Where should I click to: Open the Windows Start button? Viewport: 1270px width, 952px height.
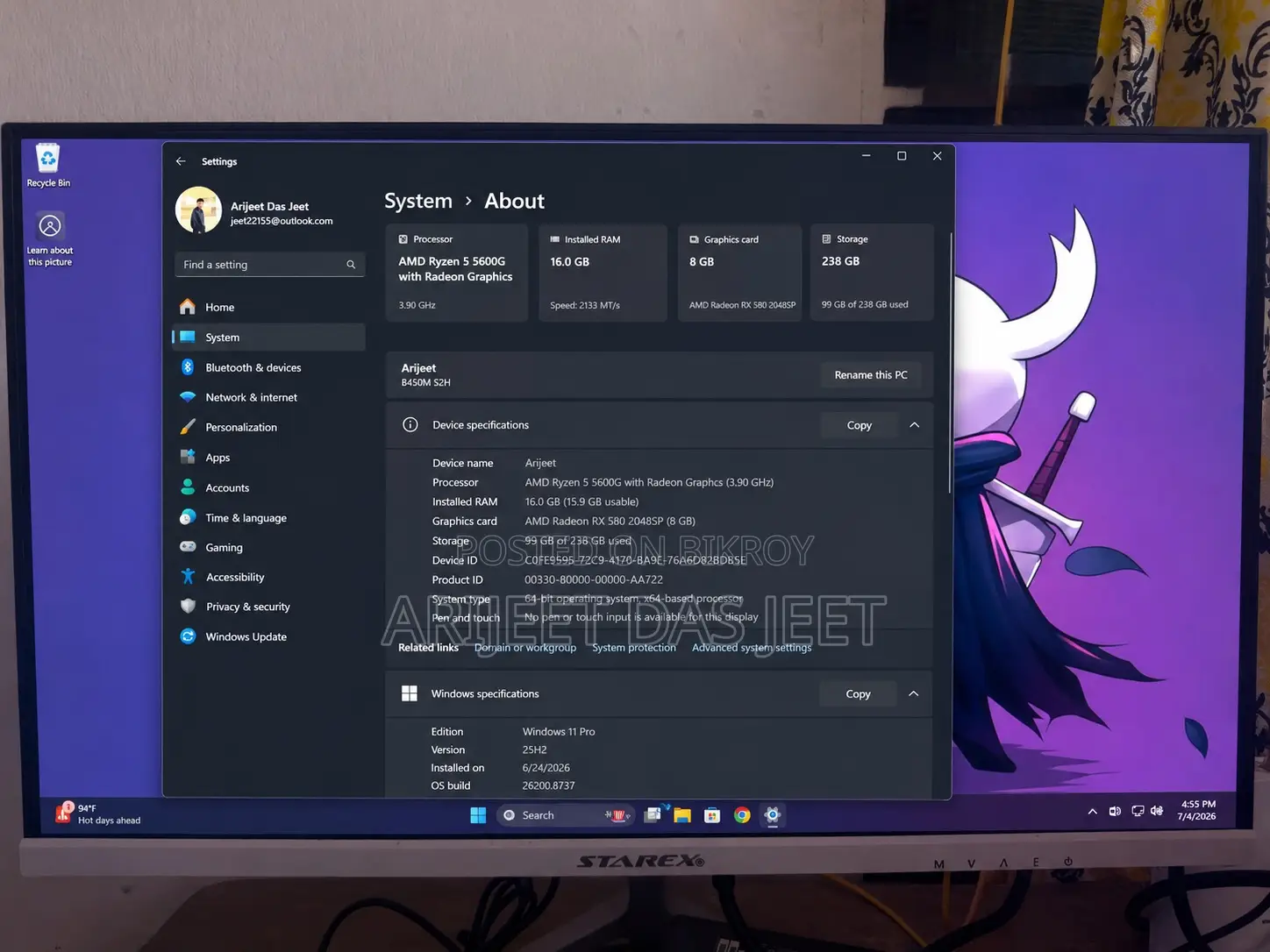pos(478,816)
